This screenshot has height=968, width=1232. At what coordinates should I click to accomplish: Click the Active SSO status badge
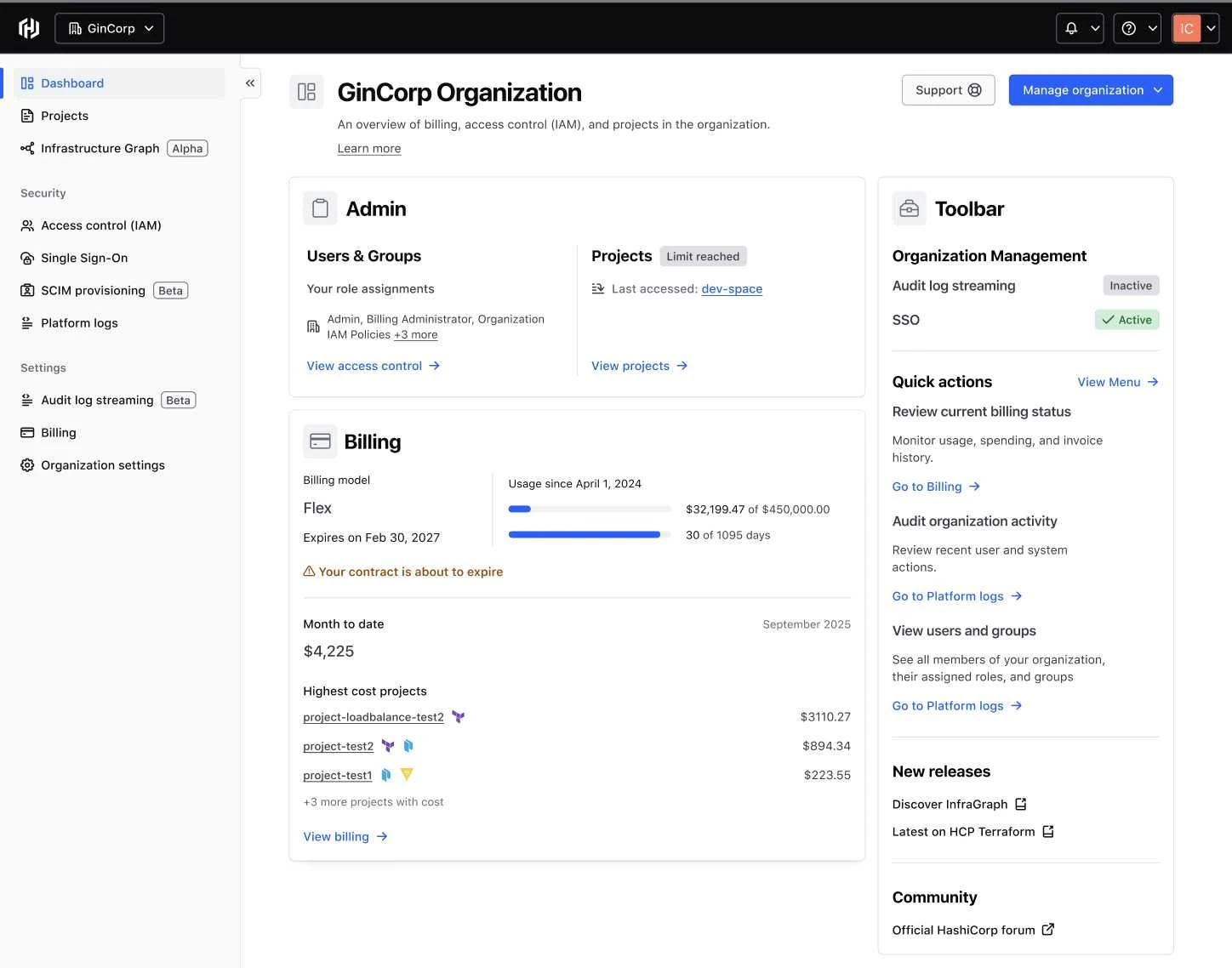point(1127,320)
